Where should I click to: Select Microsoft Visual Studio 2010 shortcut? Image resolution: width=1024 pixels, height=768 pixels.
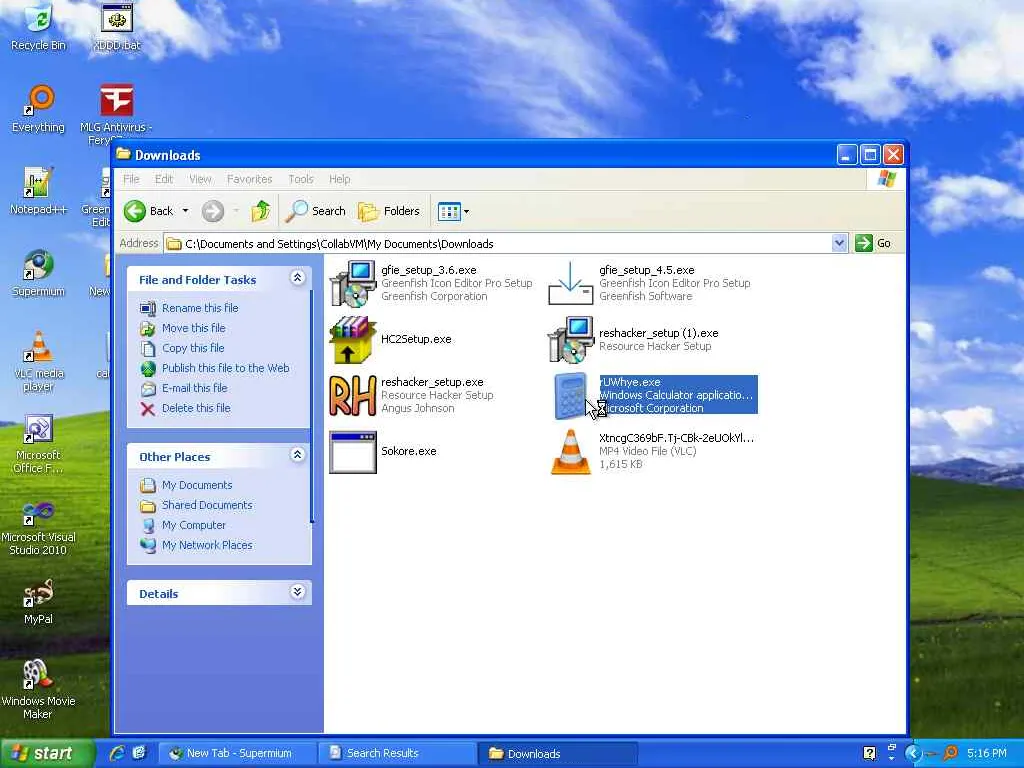point(39,526)
